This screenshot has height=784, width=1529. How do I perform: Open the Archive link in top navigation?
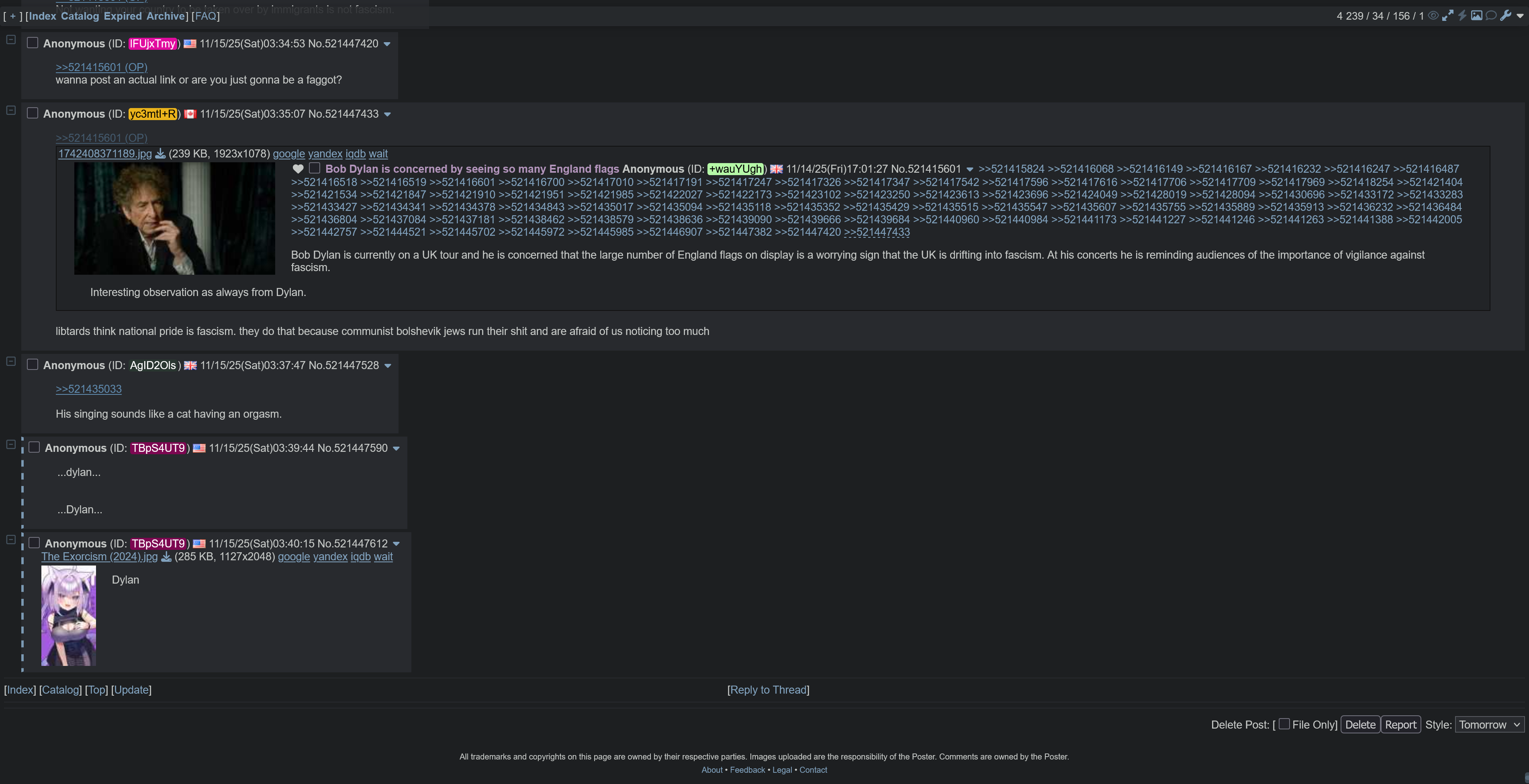pos(166,16)
